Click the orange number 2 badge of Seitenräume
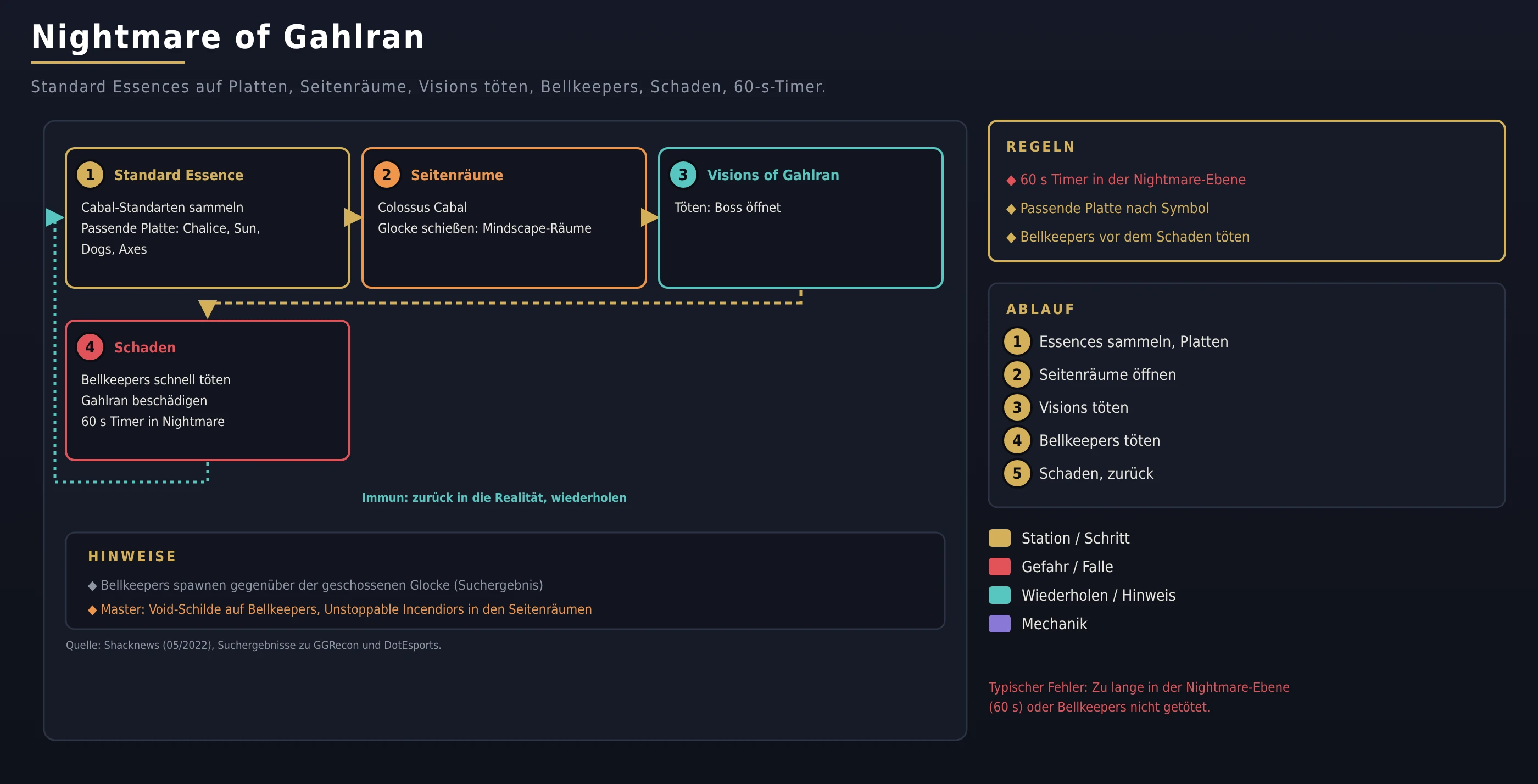This screenshot has height=784, width=1538. click(x=387, y=175)
